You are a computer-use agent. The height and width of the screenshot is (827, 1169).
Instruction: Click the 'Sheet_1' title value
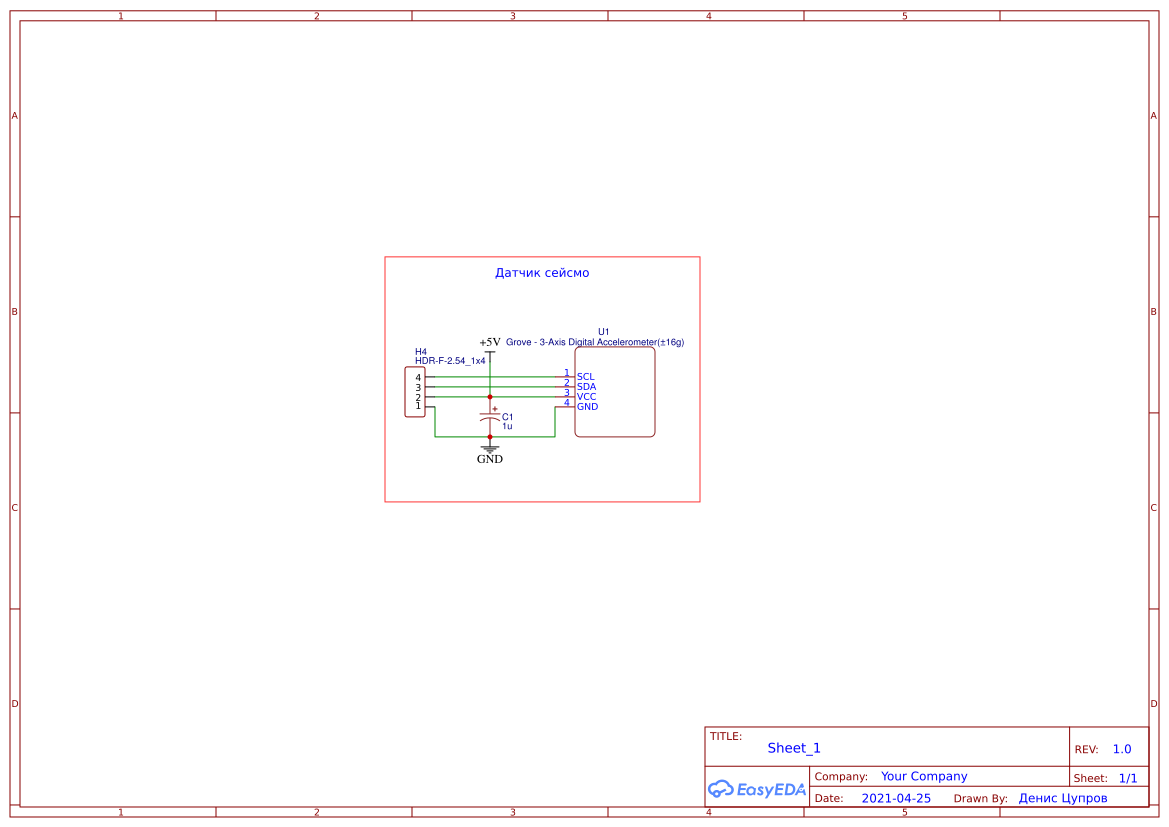794,748
